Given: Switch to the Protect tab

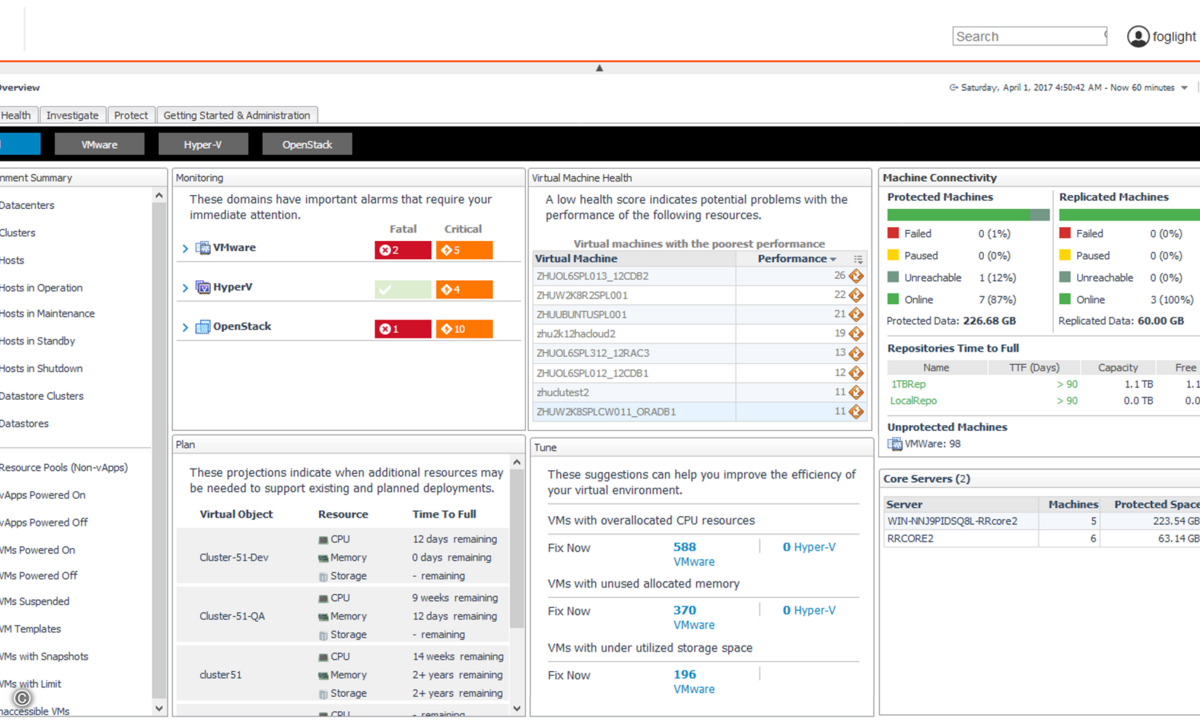Looking at the screenshot, I should pos(131,115).
